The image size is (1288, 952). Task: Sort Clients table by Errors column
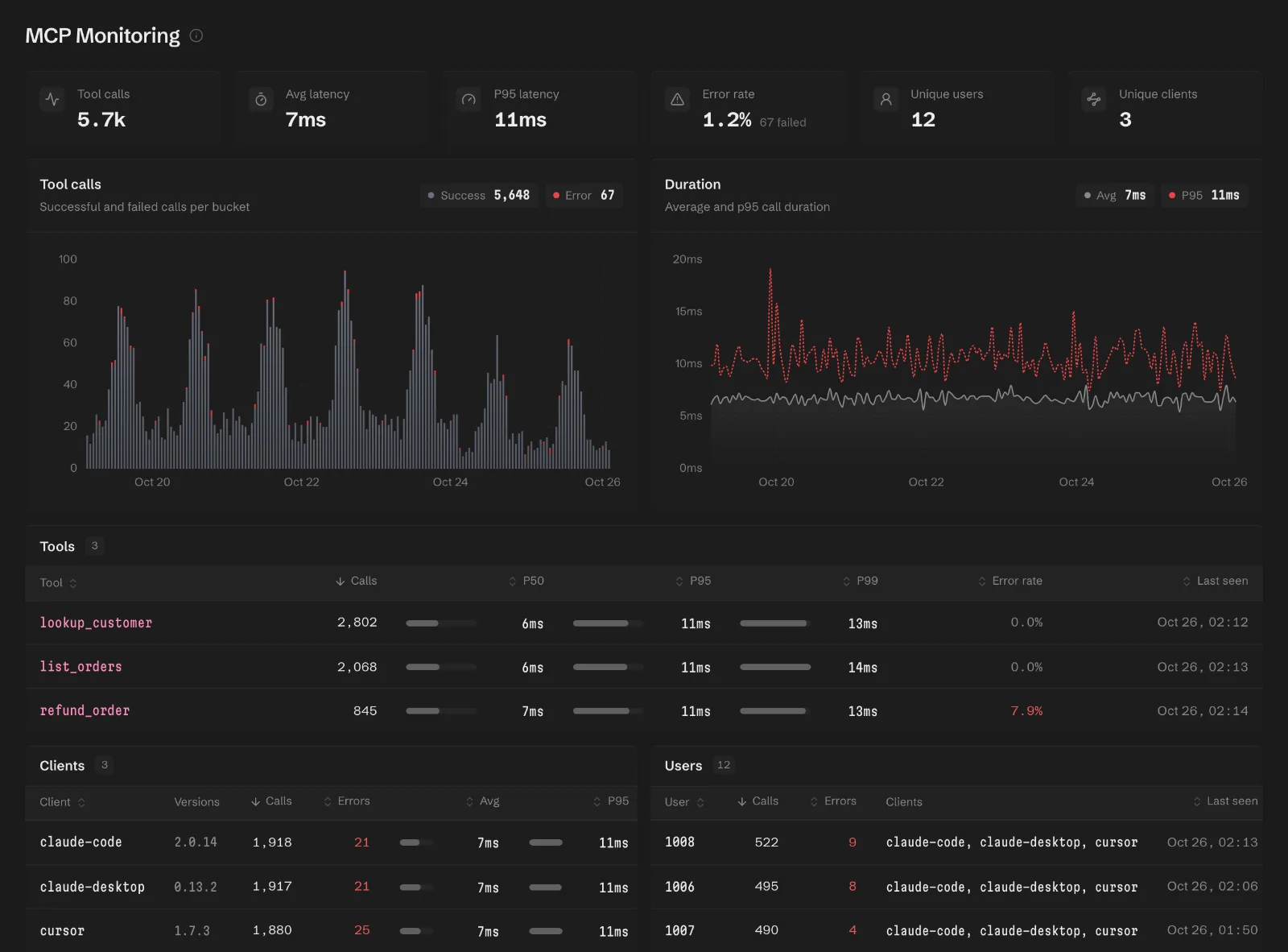pos(347,801)
